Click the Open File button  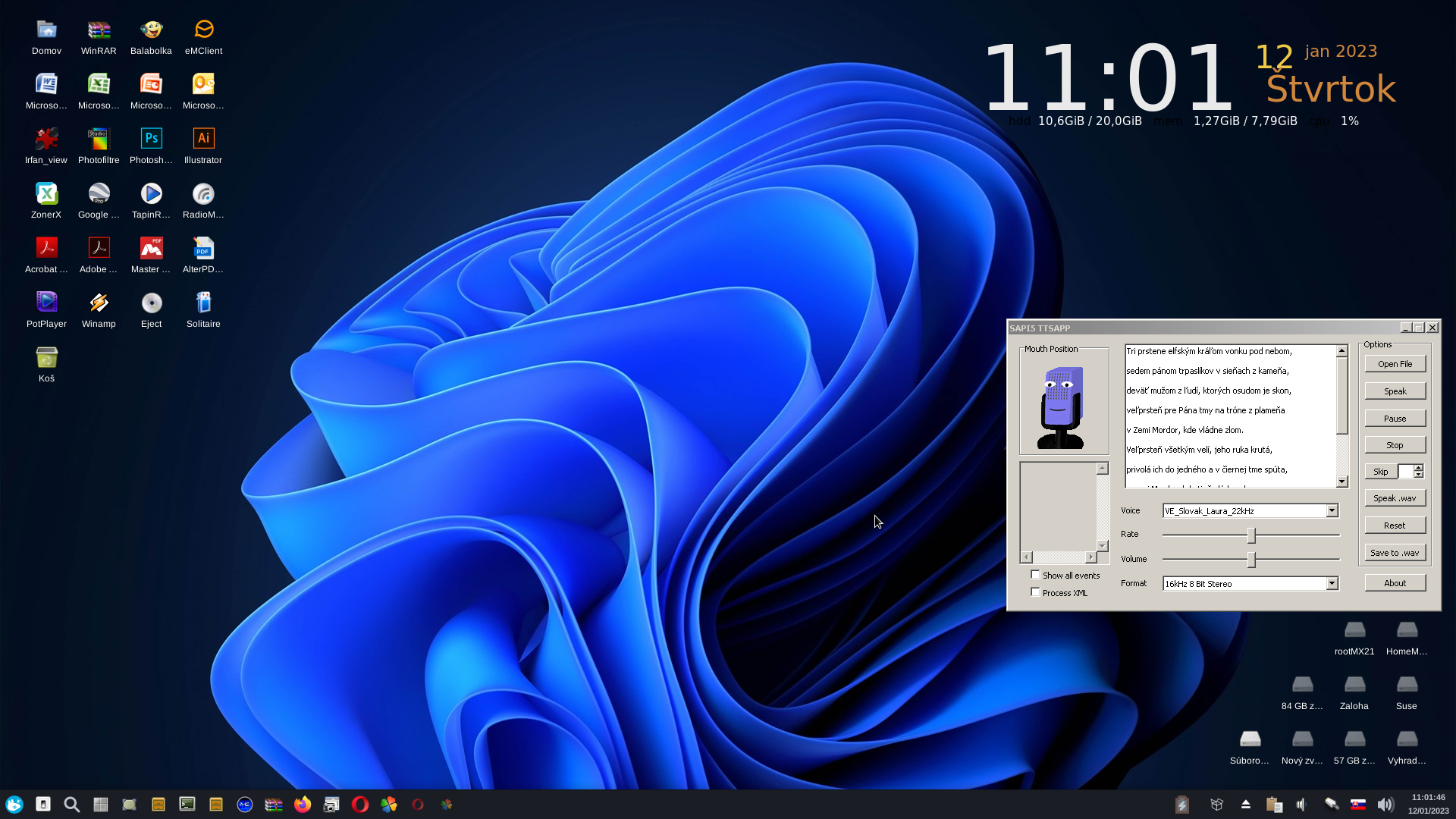point(1395,364)
